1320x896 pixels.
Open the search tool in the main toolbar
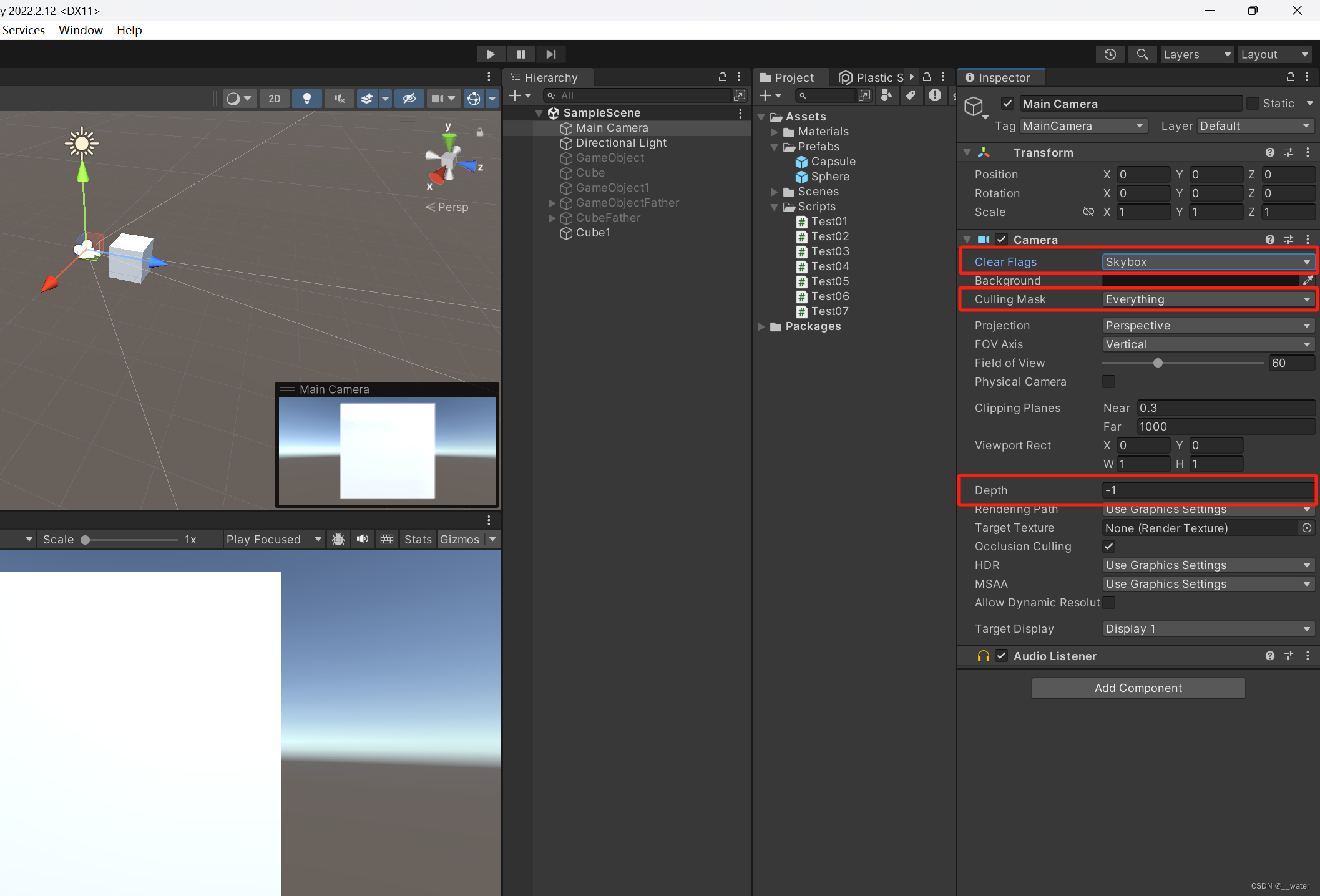click(x=1142, y=54)
